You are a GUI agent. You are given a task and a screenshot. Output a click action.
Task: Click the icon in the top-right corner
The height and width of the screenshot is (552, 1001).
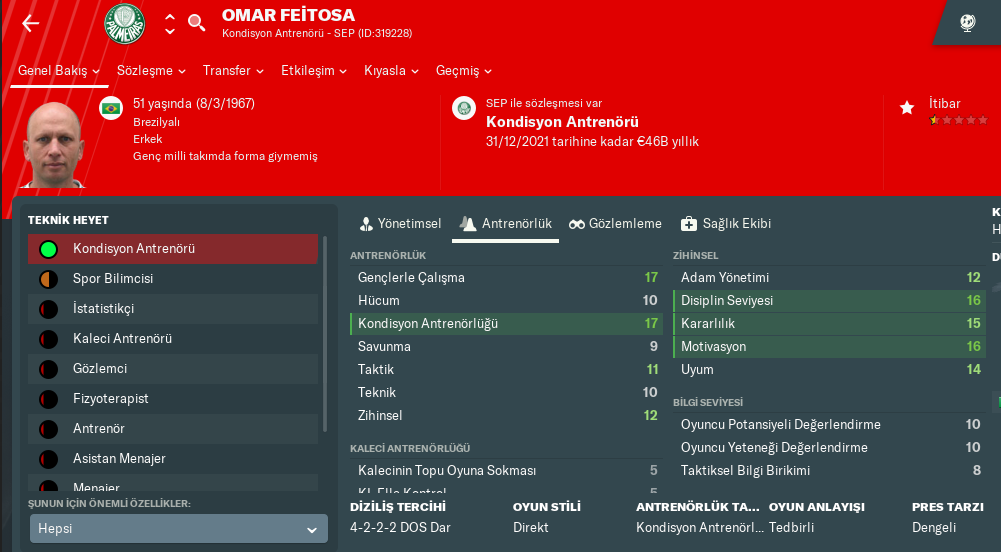967,23
